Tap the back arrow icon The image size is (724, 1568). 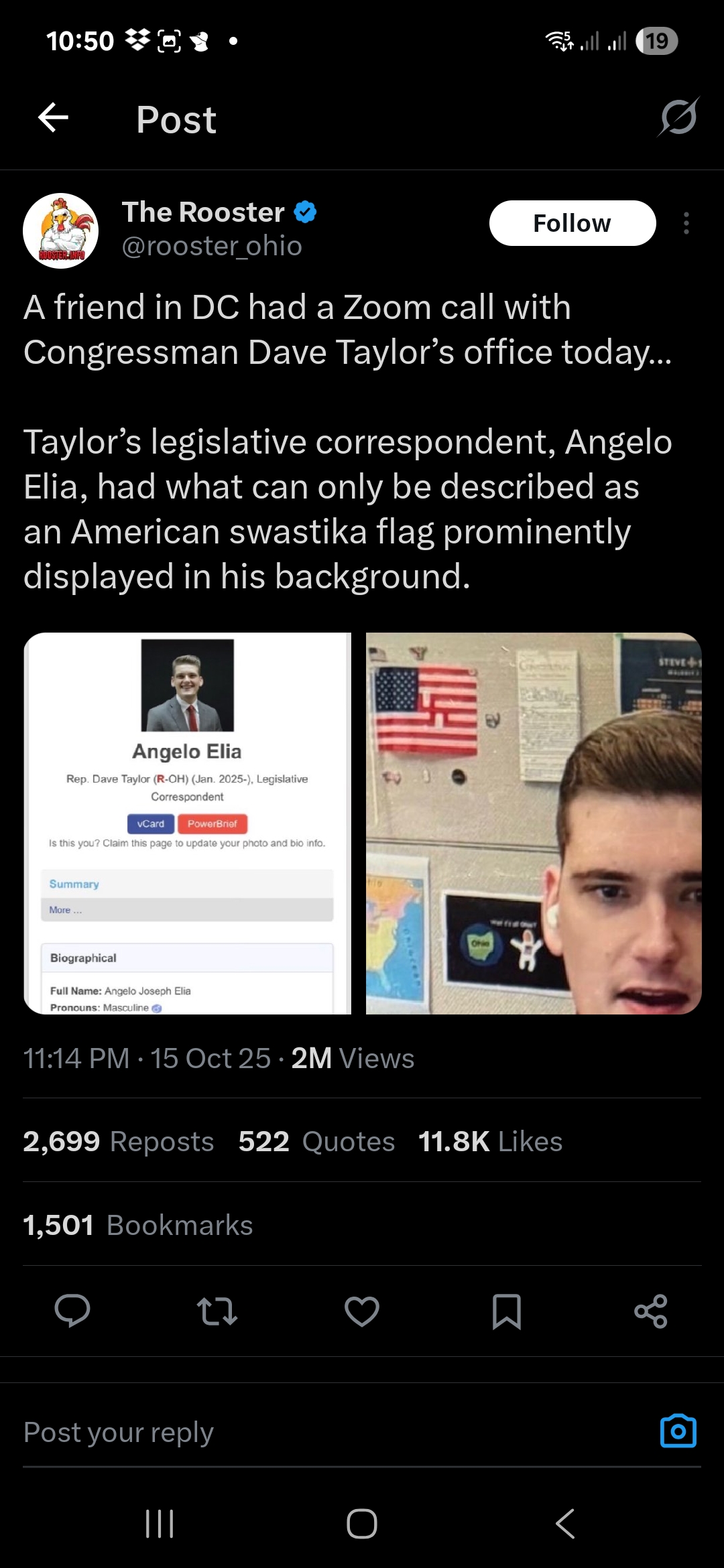(53, 119)
